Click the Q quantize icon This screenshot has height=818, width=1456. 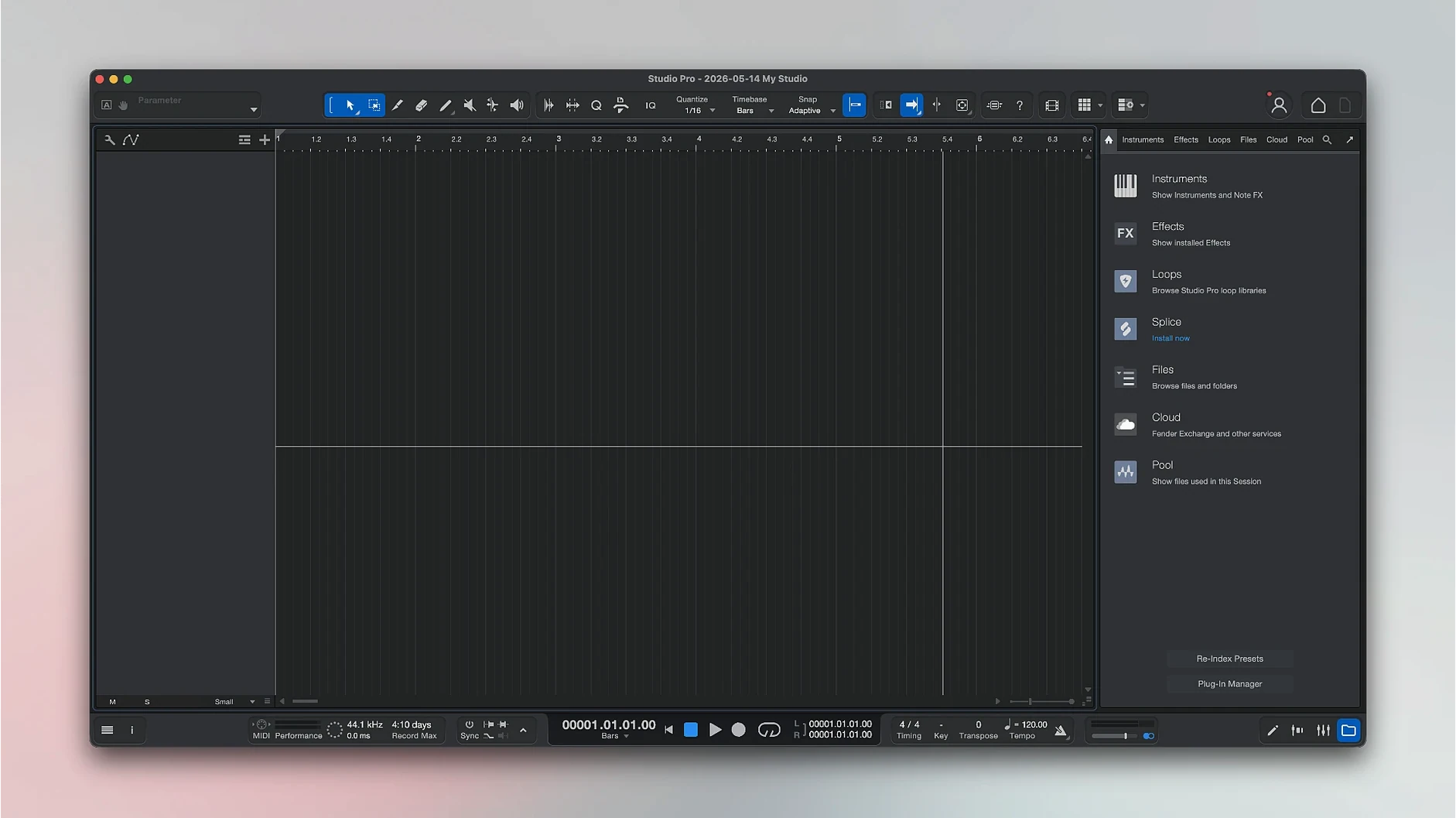pyautogui.click(x=596, y=105)
